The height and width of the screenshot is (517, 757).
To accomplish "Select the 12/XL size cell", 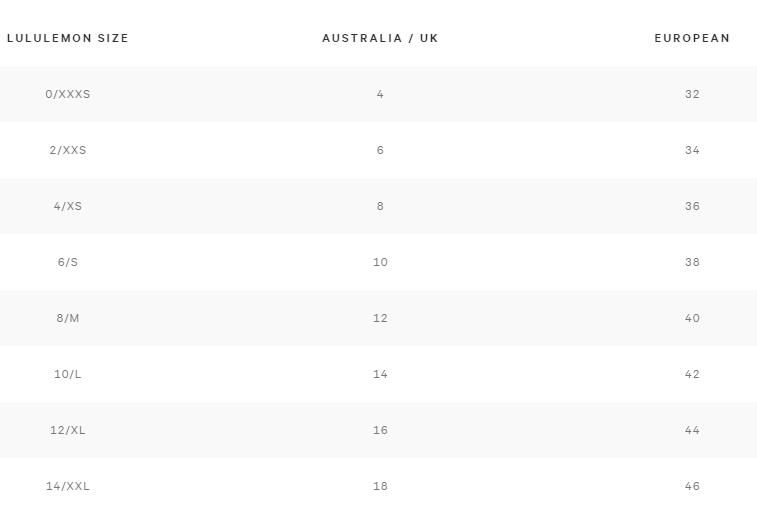I will 68,430.
